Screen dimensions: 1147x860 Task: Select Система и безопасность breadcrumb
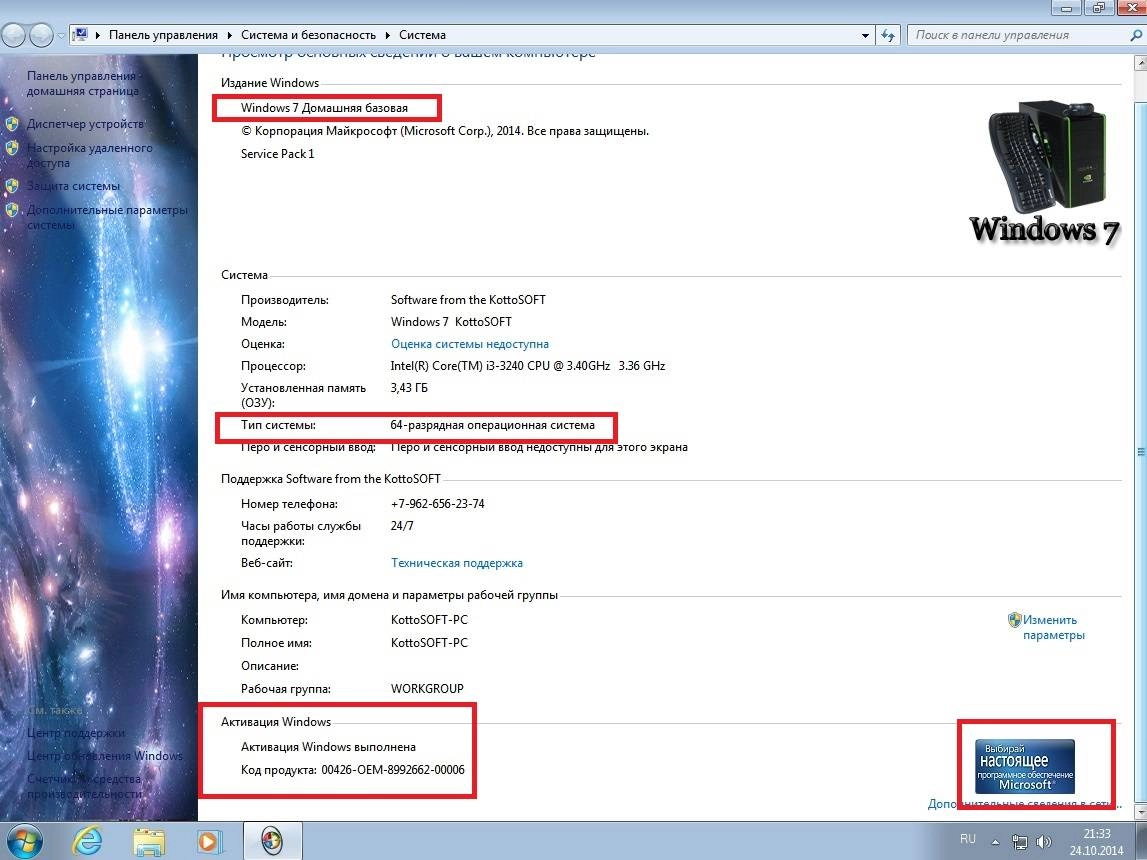pos(308,35)
